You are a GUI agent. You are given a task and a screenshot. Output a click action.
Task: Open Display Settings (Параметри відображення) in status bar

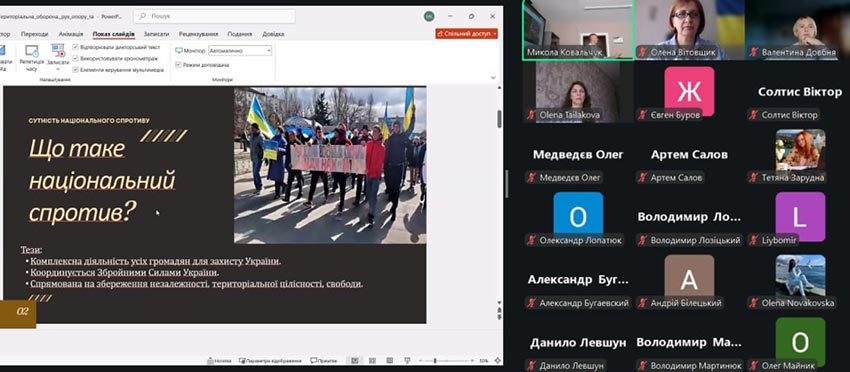pos(271,361)
